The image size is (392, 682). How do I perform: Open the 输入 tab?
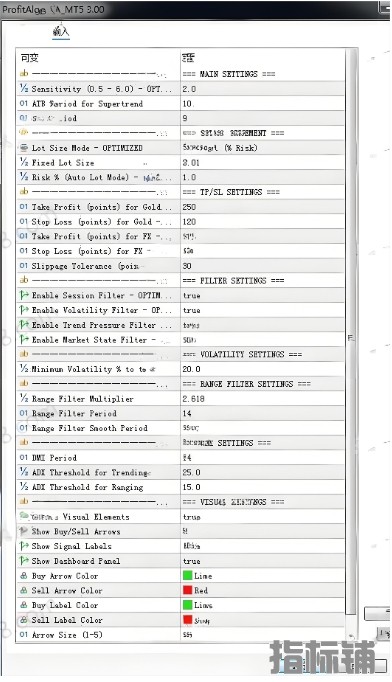(60, 32)
